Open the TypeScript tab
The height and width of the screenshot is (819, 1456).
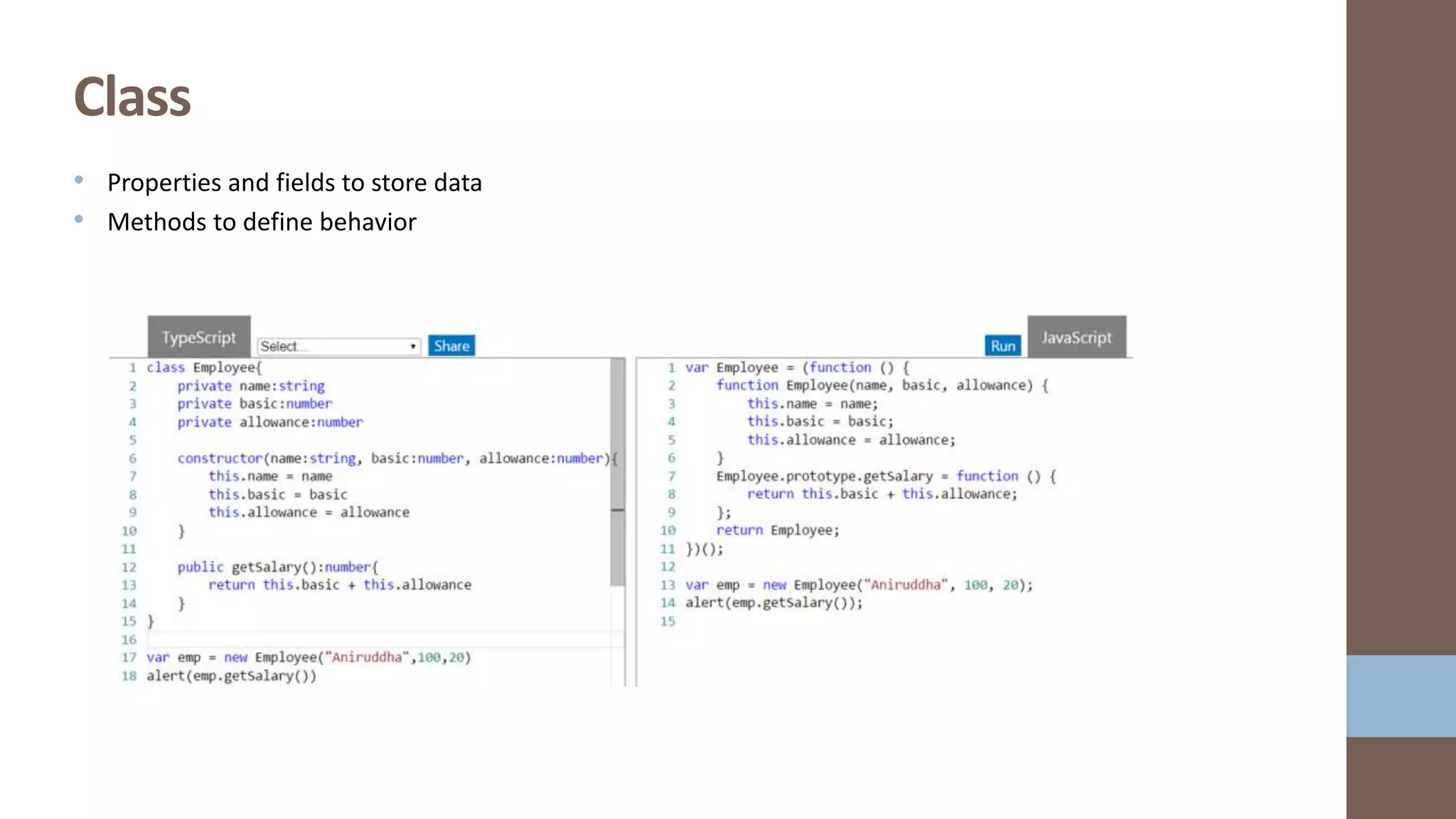pyautogui.click(x=199, y=337)
